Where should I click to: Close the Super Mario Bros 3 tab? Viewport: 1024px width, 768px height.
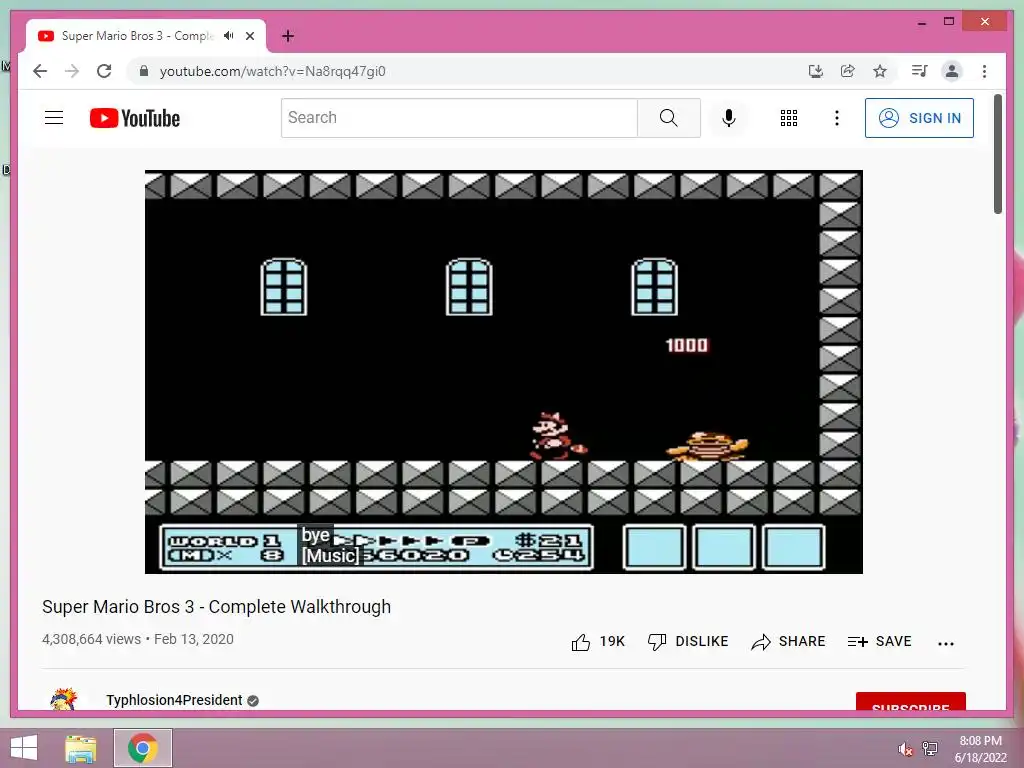250,36
